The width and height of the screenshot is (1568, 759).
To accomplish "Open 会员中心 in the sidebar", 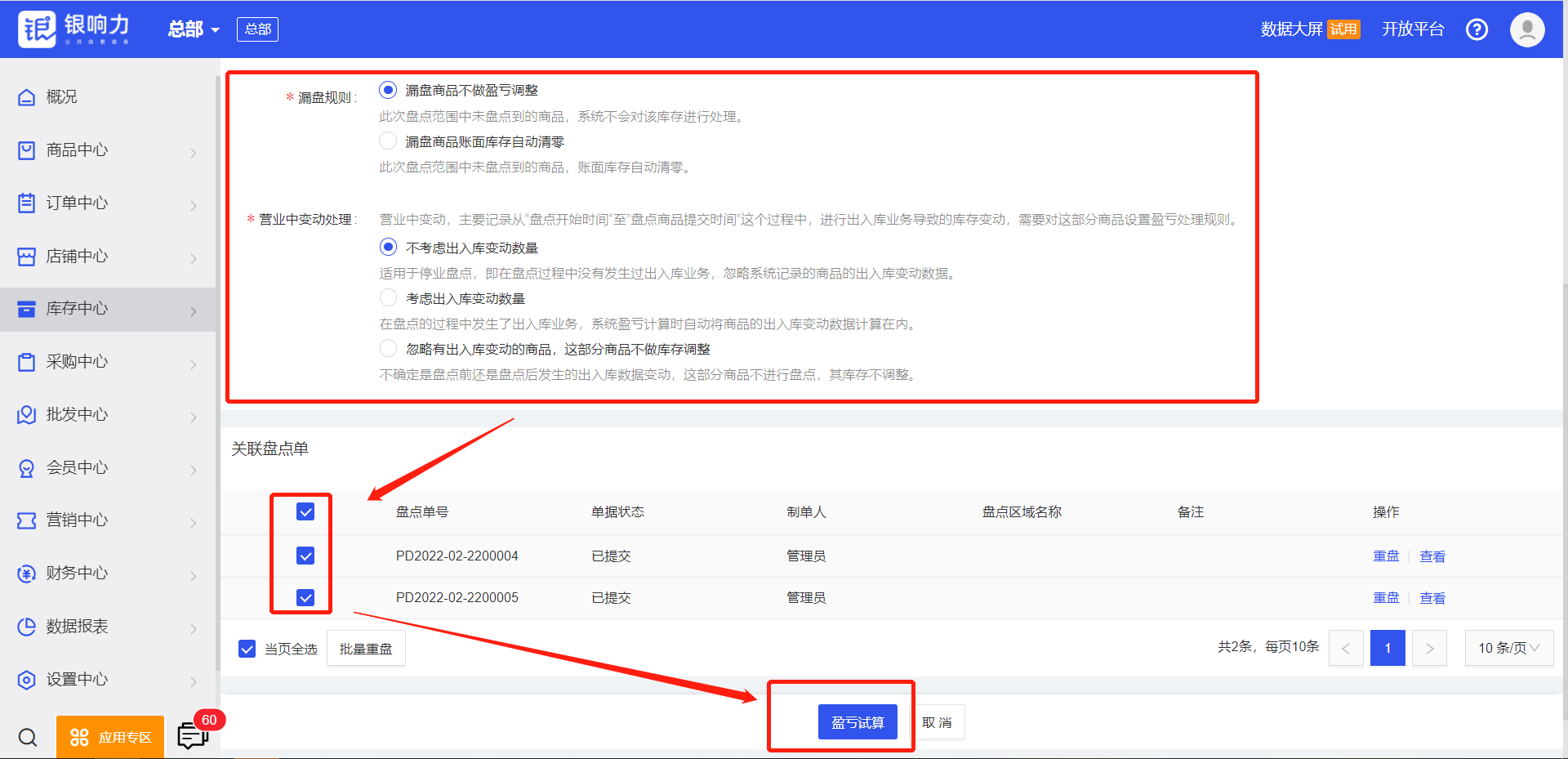I will point(106,468).
